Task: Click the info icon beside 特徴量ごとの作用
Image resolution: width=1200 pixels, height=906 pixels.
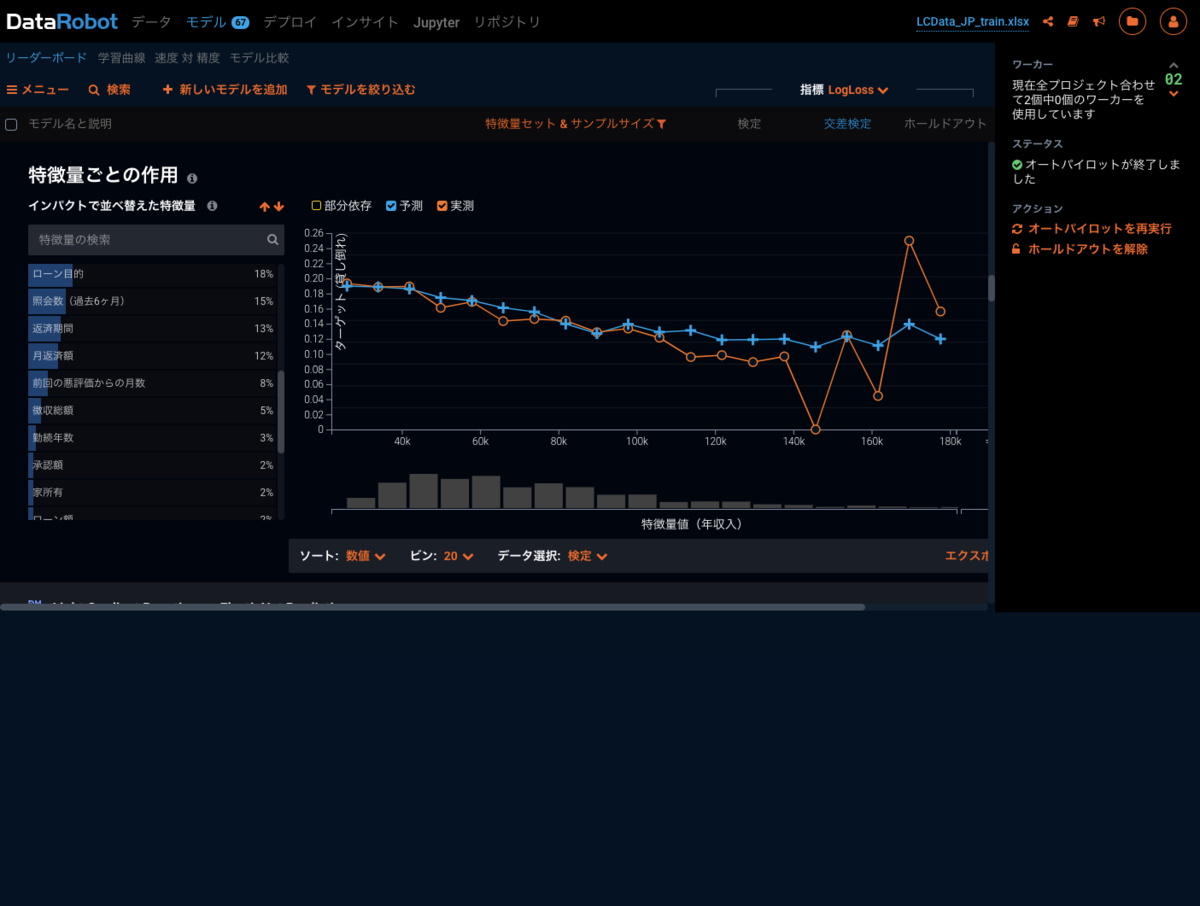Action: (x=192, y=178)
